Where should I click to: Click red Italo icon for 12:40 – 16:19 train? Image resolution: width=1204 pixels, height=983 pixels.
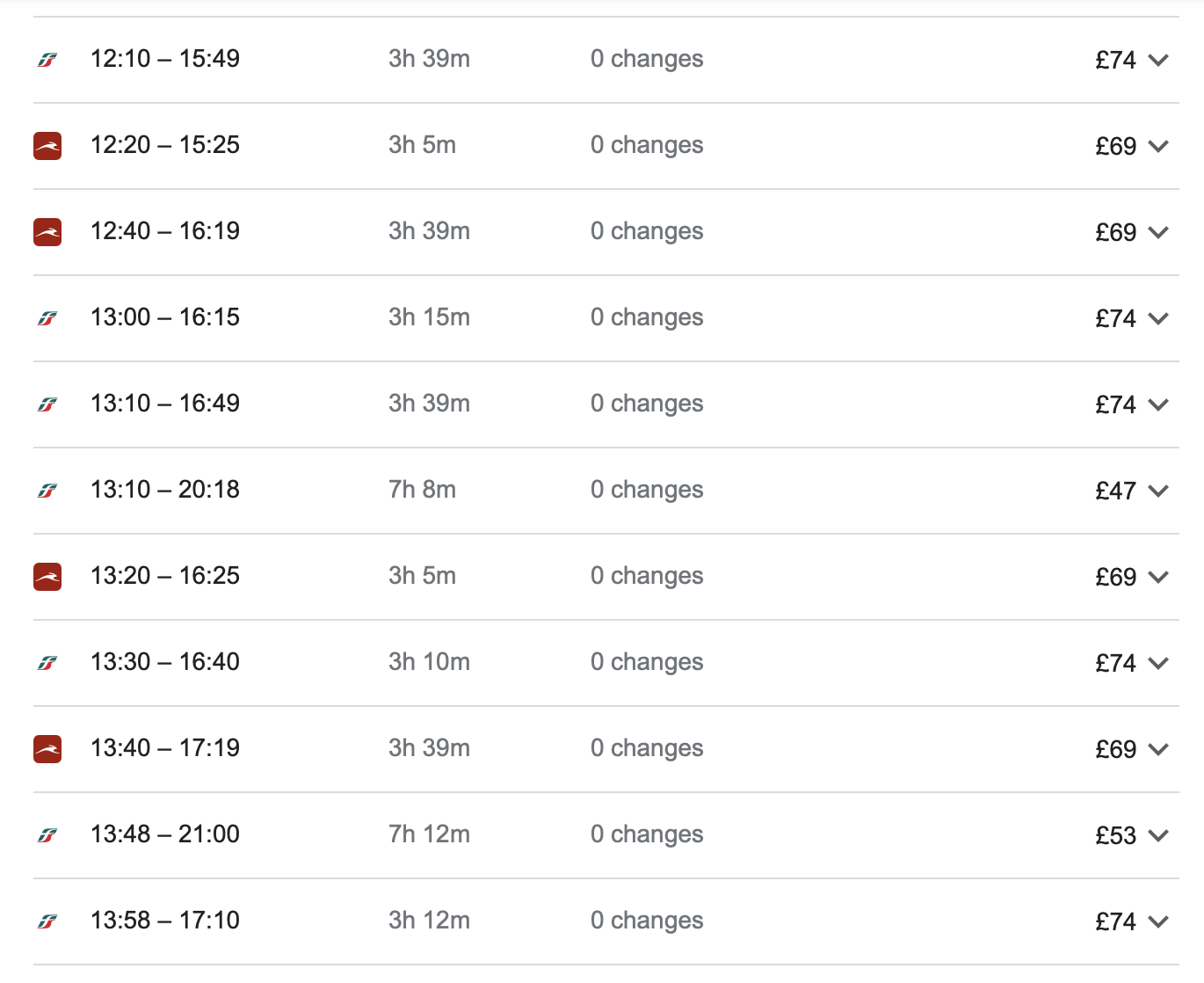coord(47,232)
